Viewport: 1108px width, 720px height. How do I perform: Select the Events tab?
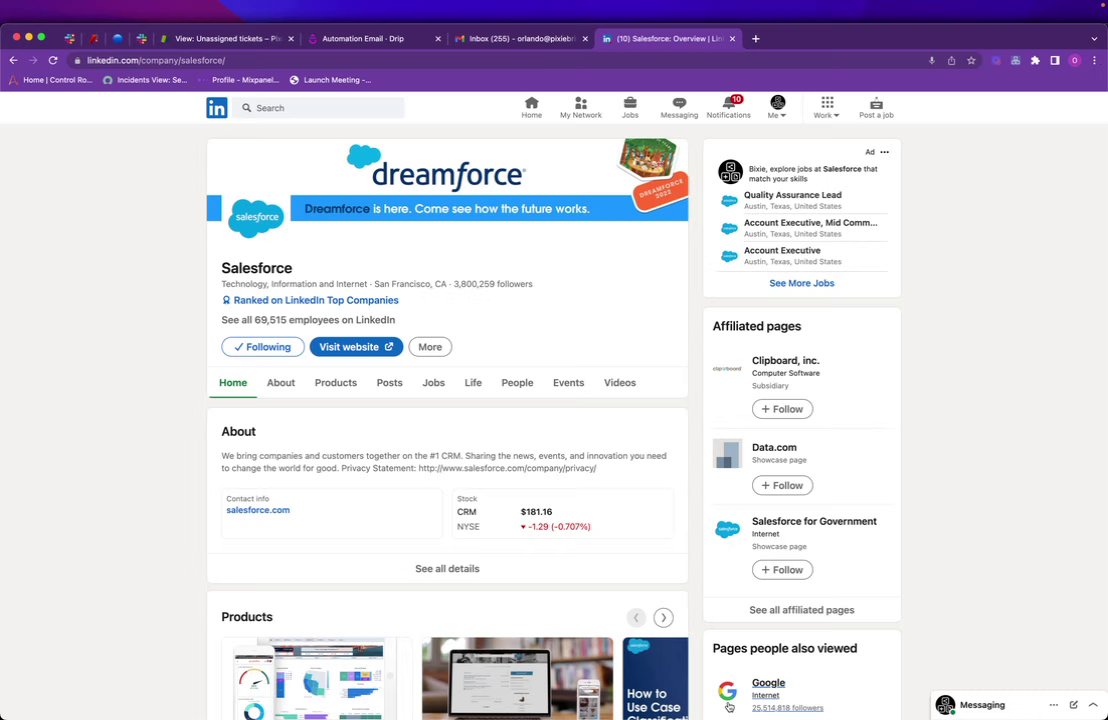568,383
